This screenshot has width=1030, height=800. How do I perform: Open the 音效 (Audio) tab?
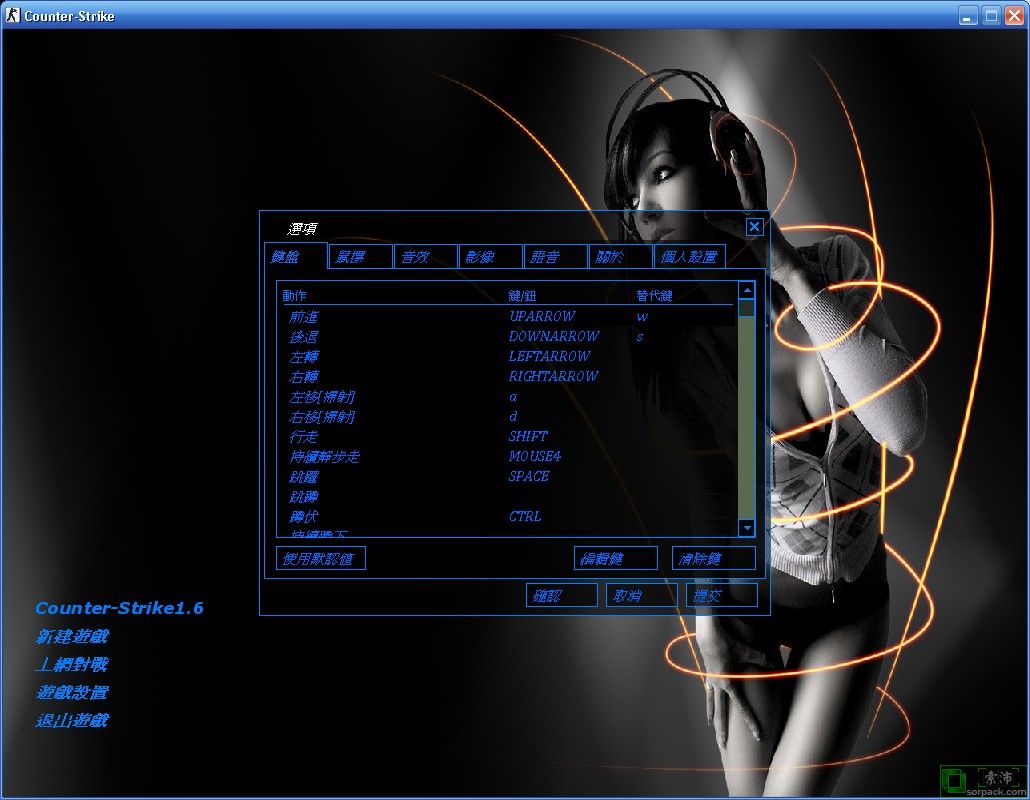(425, 257)
